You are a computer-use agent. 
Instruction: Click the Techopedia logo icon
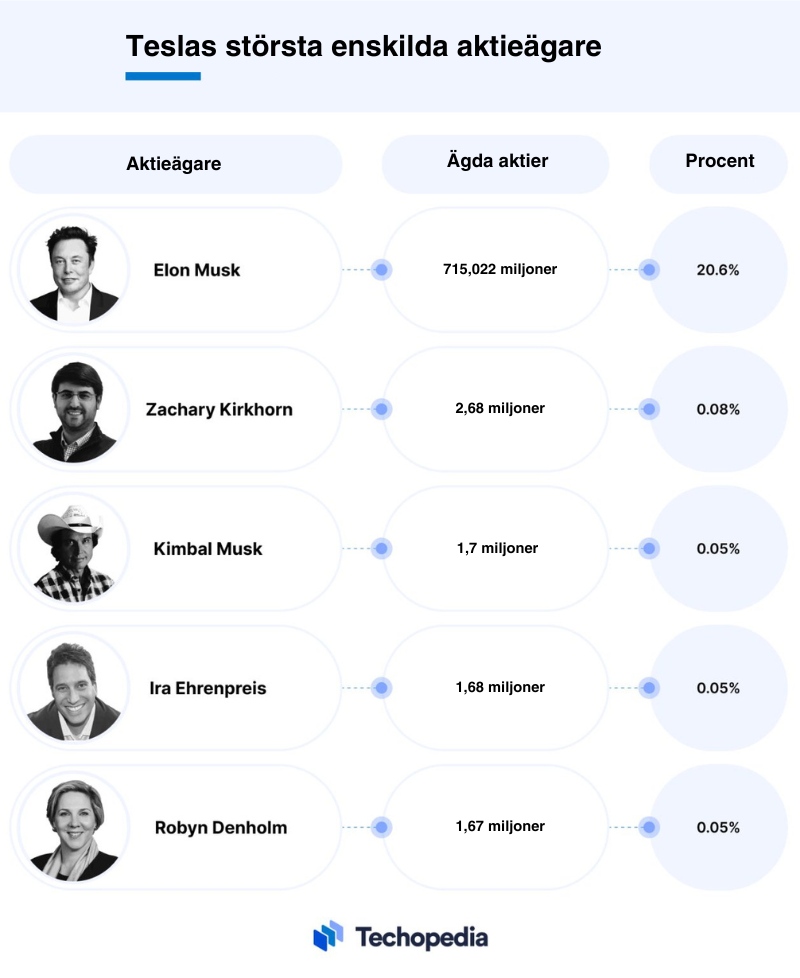[x=328, y=936]
